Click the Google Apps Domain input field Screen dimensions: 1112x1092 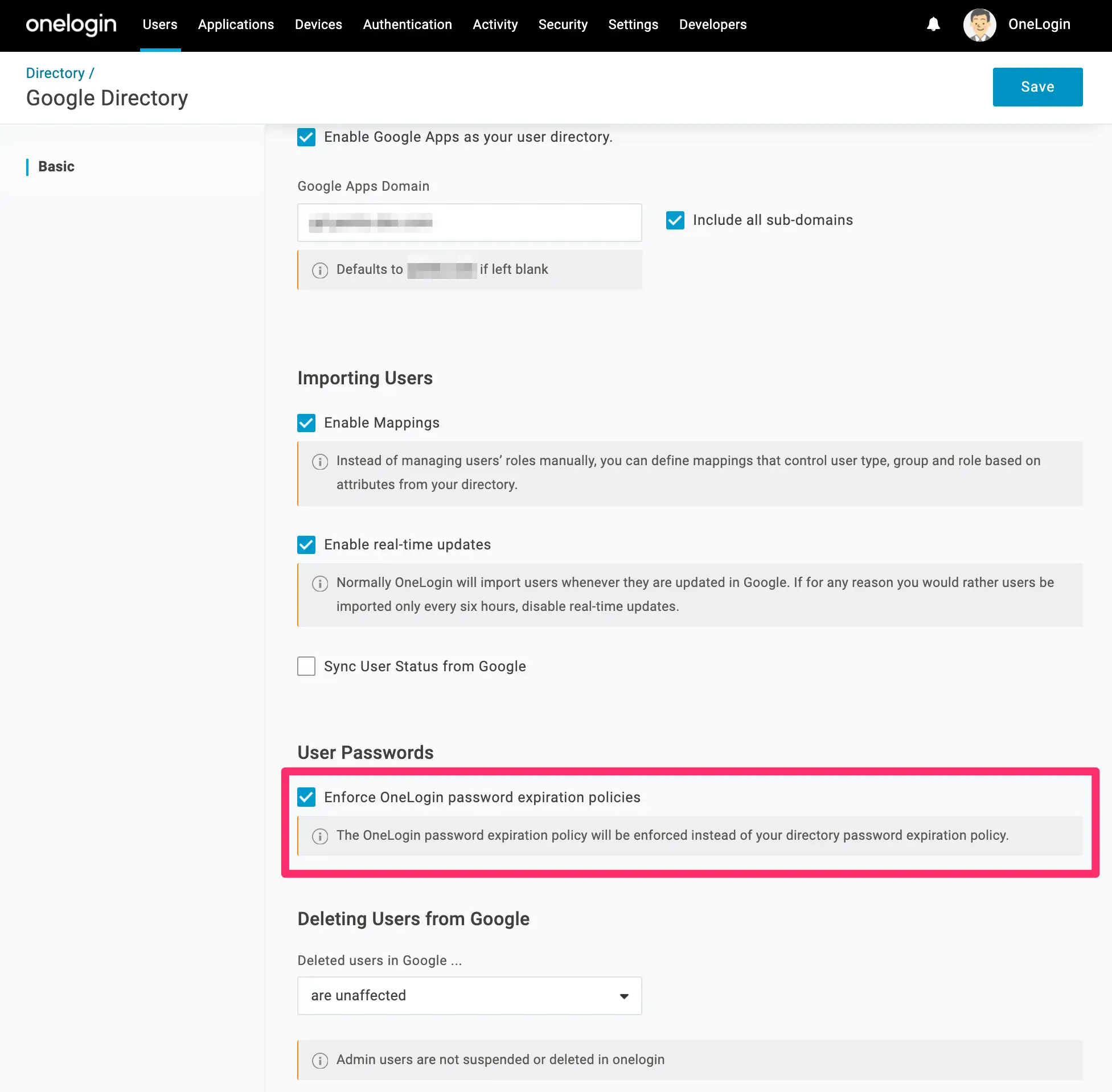coord(469,223)
